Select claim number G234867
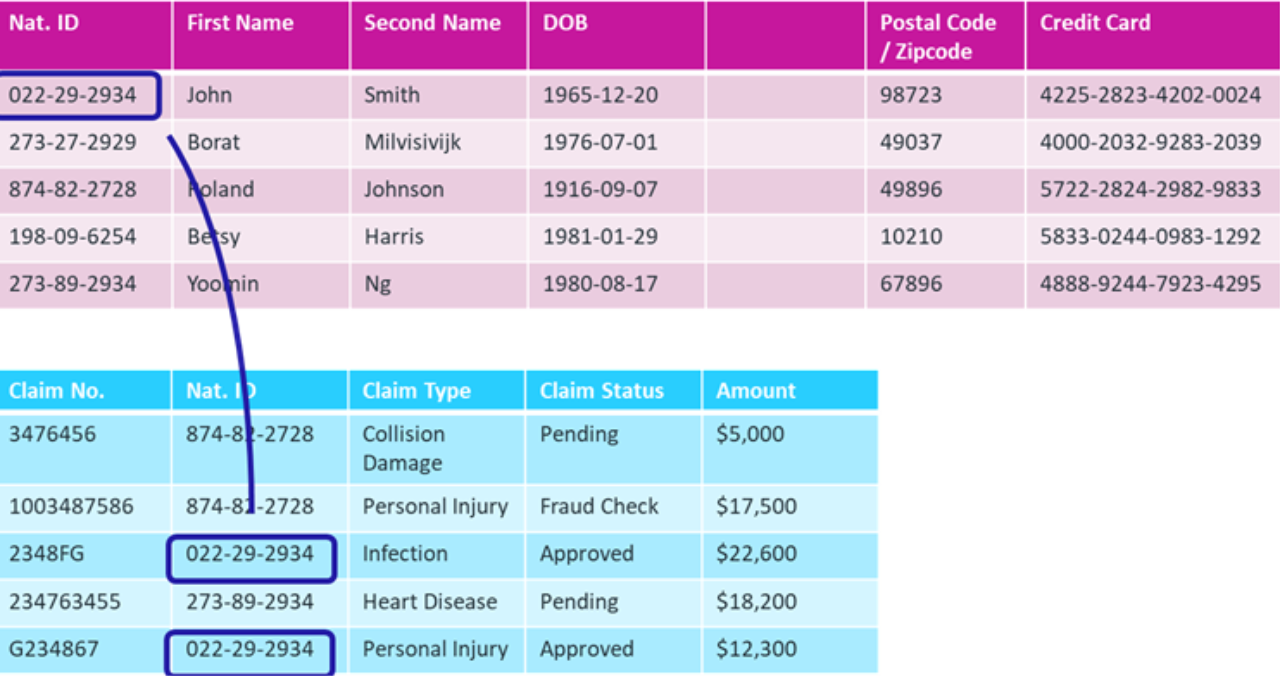The image size is (1280, 676). pos(54,650)
